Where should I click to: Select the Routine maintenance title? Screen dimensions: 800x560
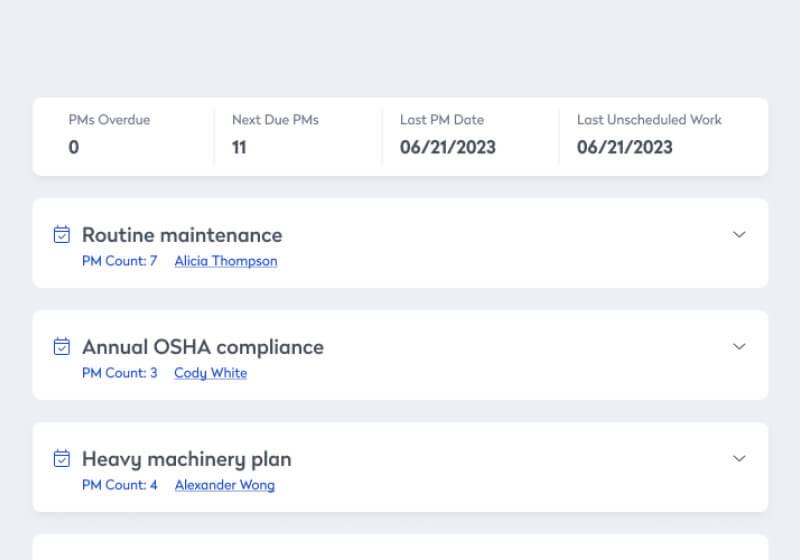[x=182, y=235]
